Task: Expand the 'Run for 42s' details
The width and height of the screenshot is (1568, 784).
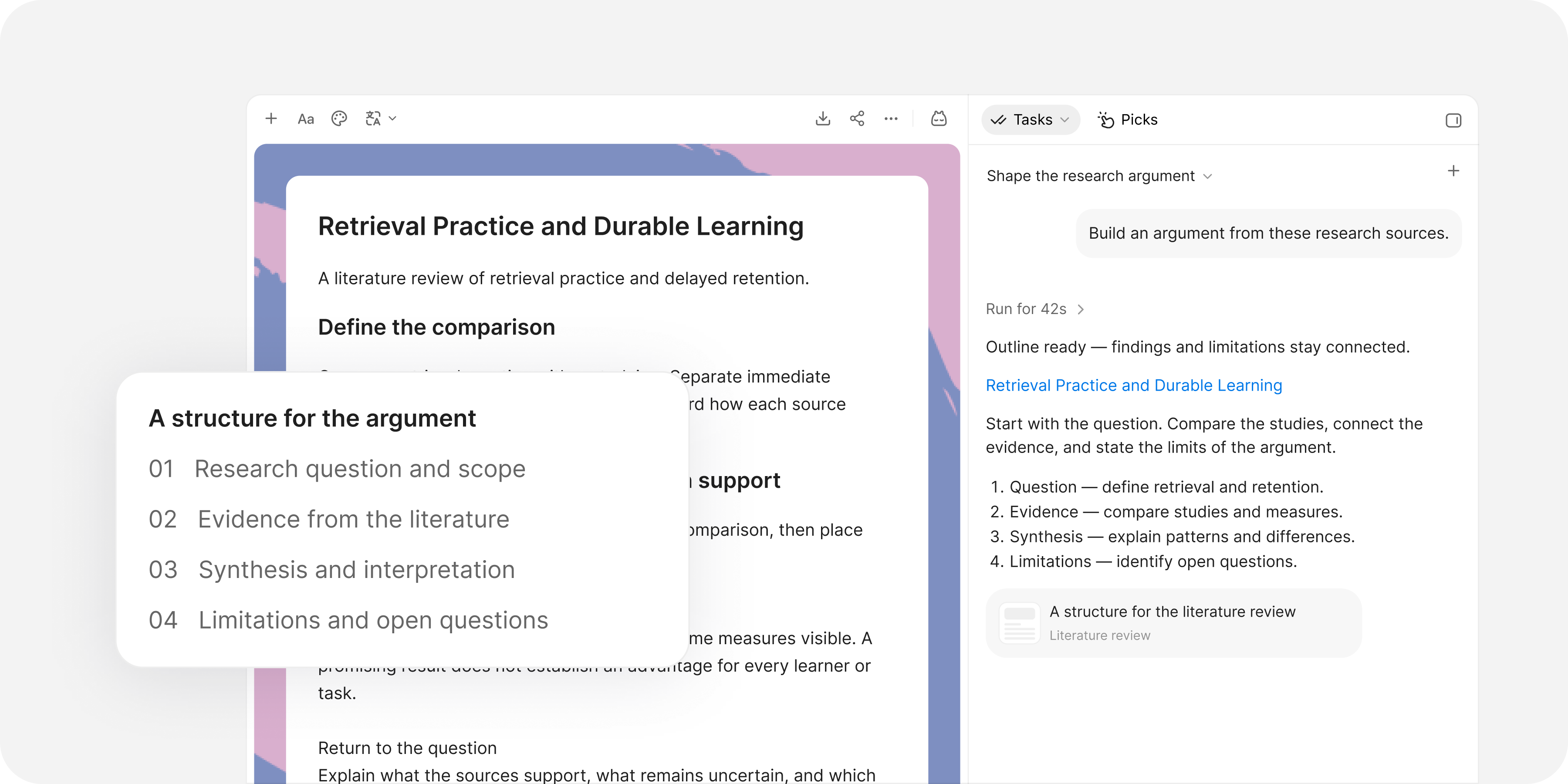Action: [1035, 309]
